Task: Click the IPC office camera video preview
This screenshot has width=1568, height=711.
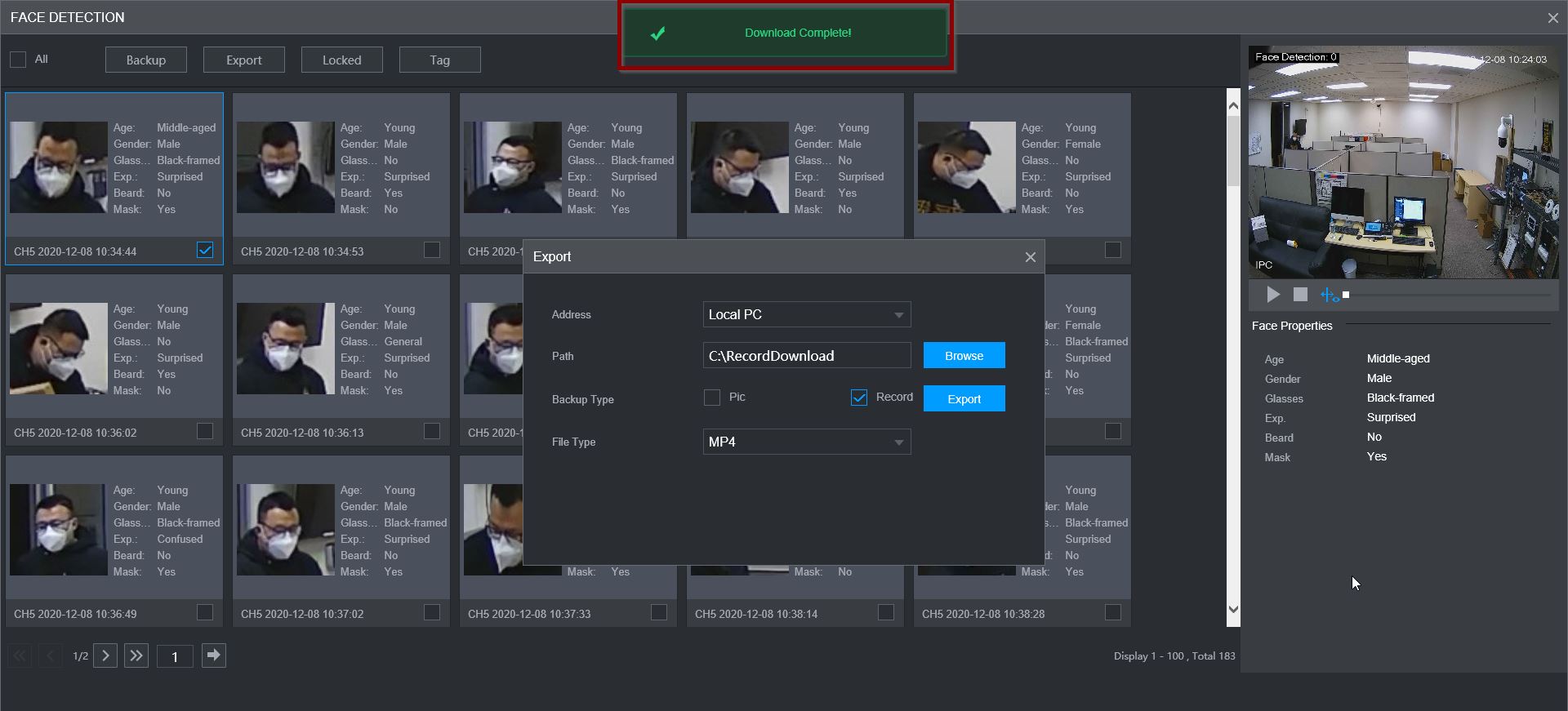Action: pos(1403,162)
